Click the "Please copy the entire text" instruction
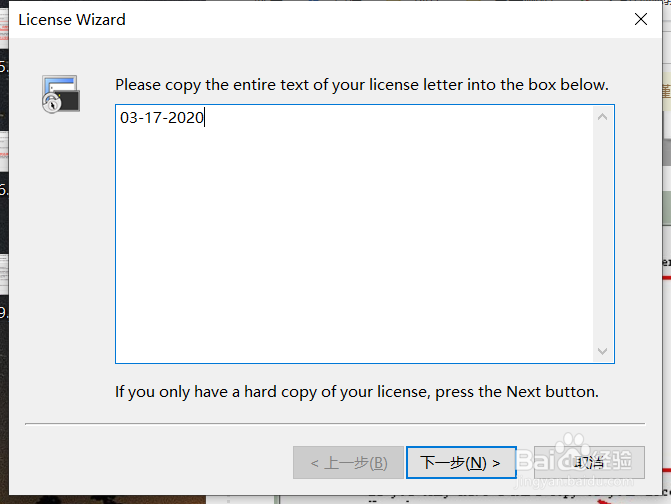Viewport: 671px width, 504px height. click(x=362, y=85)
